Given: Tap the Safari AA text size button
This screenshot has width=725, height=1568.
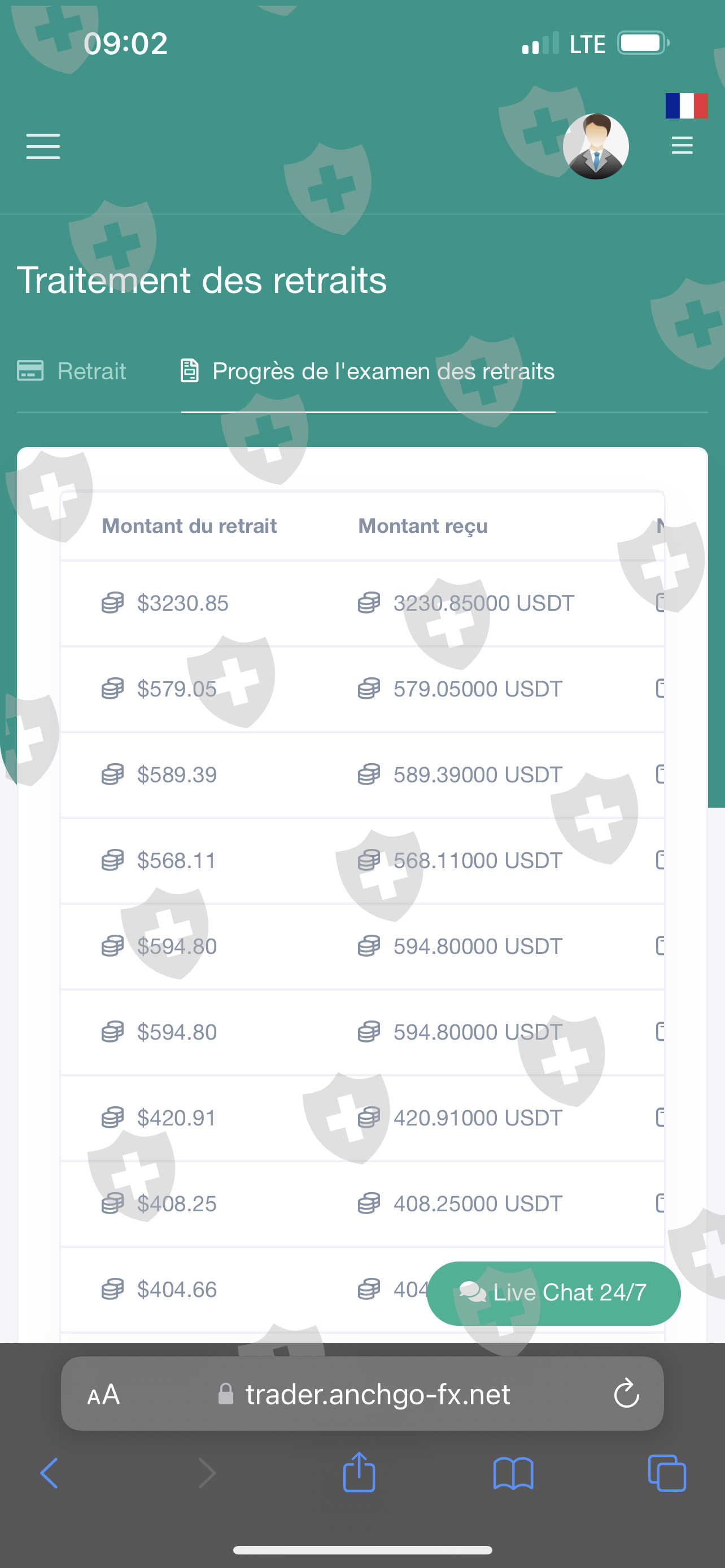Looking at the screenshot, I should point(103,1394).
